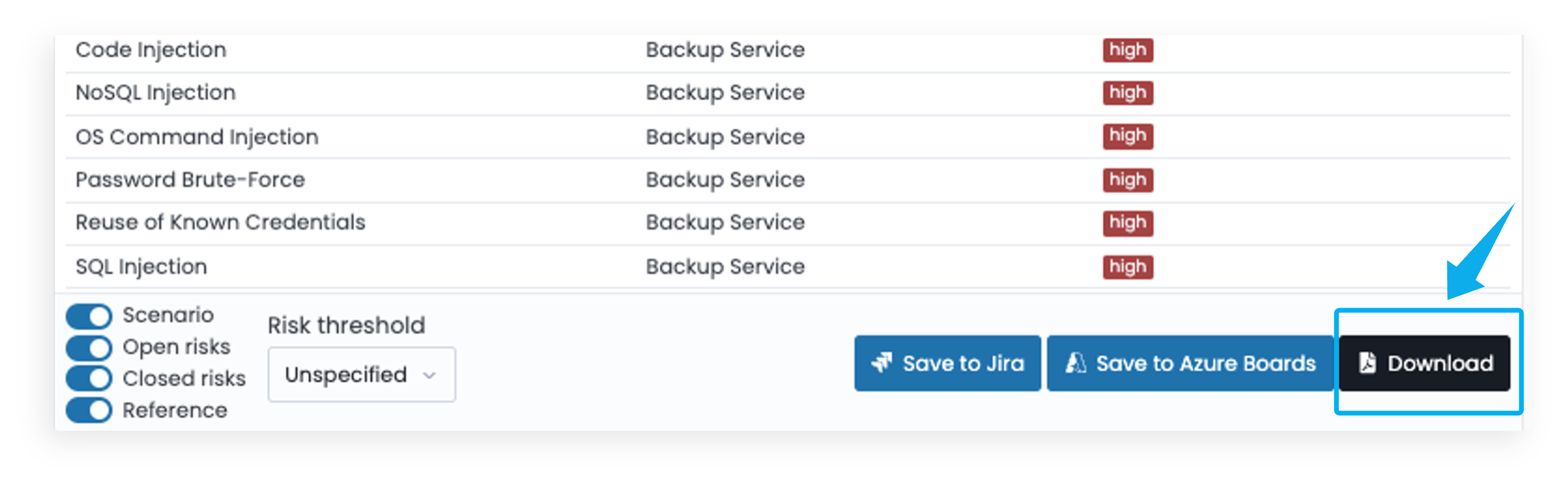Viewport: 1568px width, 483px height.
Task: Disable the Open risks toggle
Action: (89, 348)
